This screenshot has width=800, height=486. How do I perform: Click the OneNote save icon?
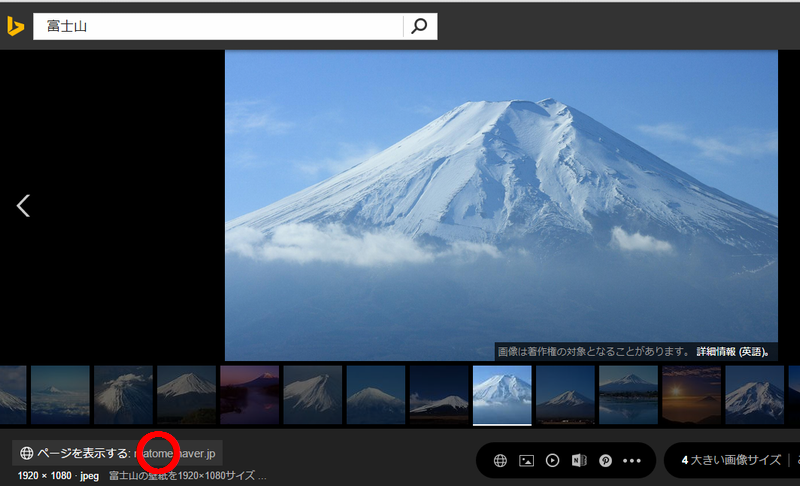click(x=579, y=460)
